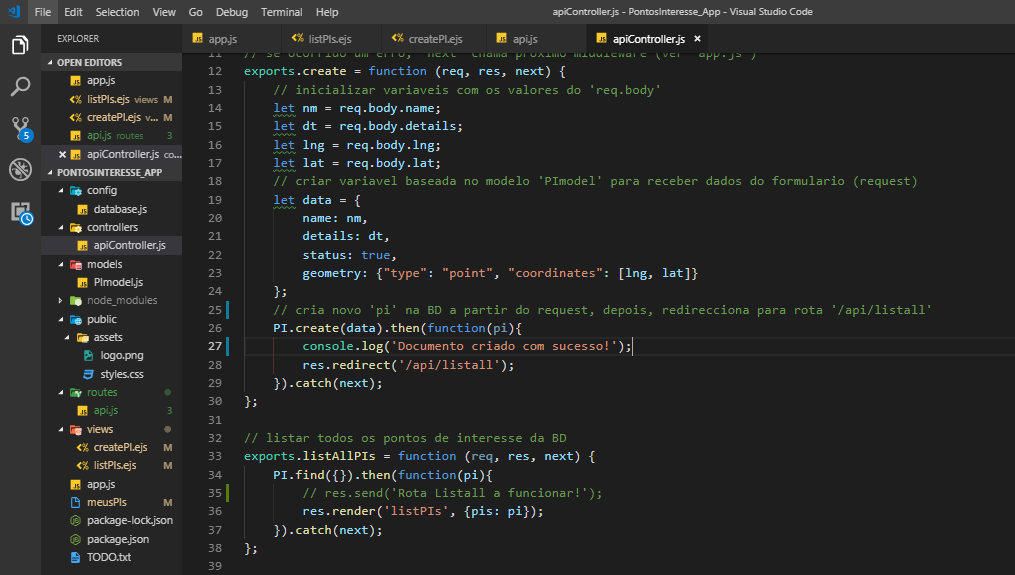Open the TODO.txt file

[108, 557]
